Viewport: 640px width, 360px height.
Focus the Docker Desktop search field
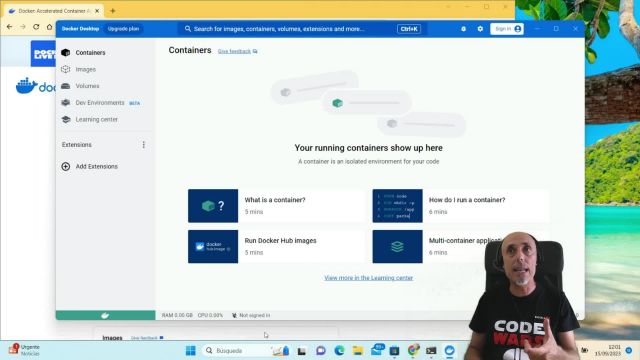click(x=302, y=29)
